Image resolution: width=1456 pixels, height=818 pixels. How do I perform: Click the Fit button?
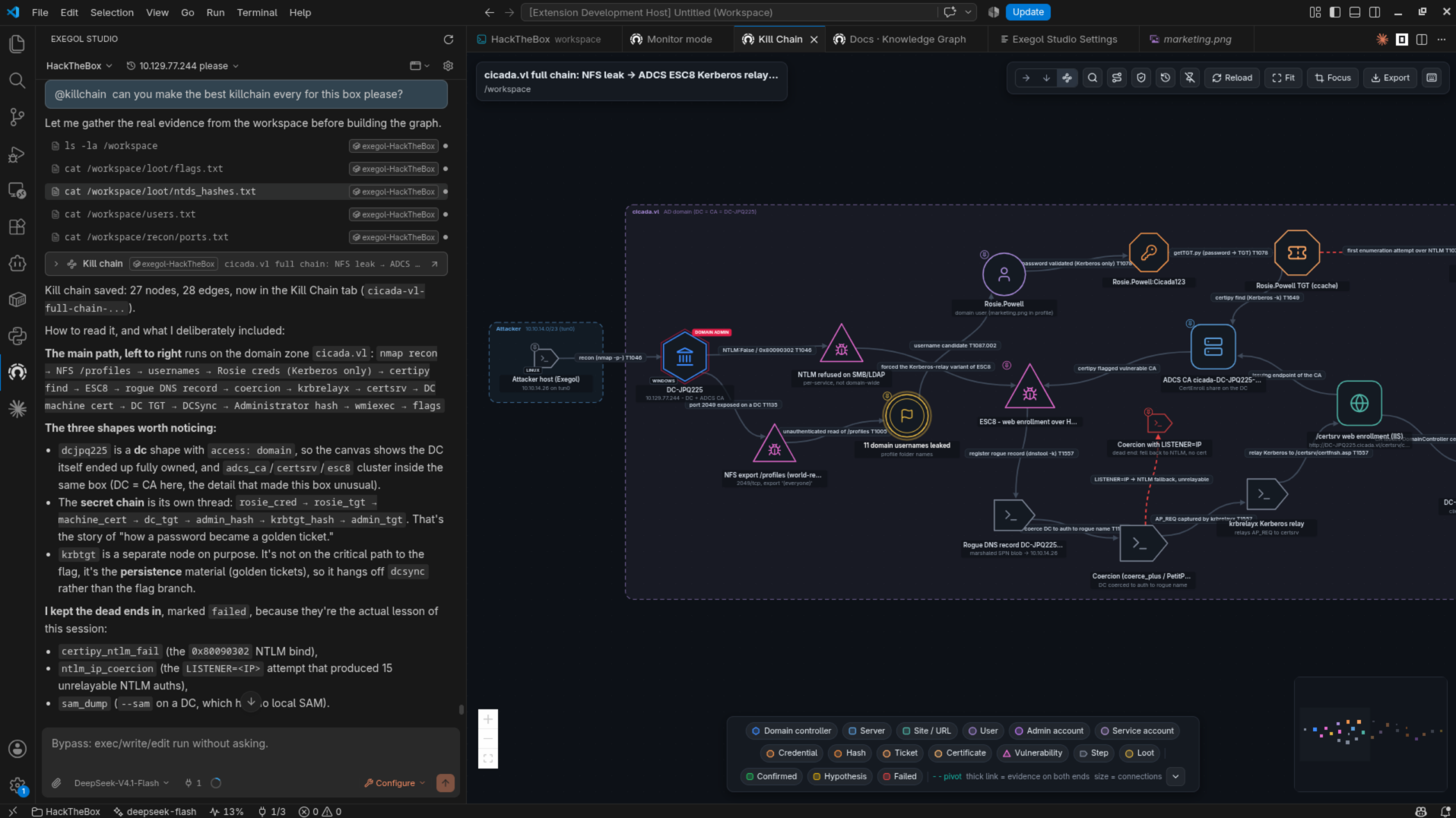tap(1283, 78)
